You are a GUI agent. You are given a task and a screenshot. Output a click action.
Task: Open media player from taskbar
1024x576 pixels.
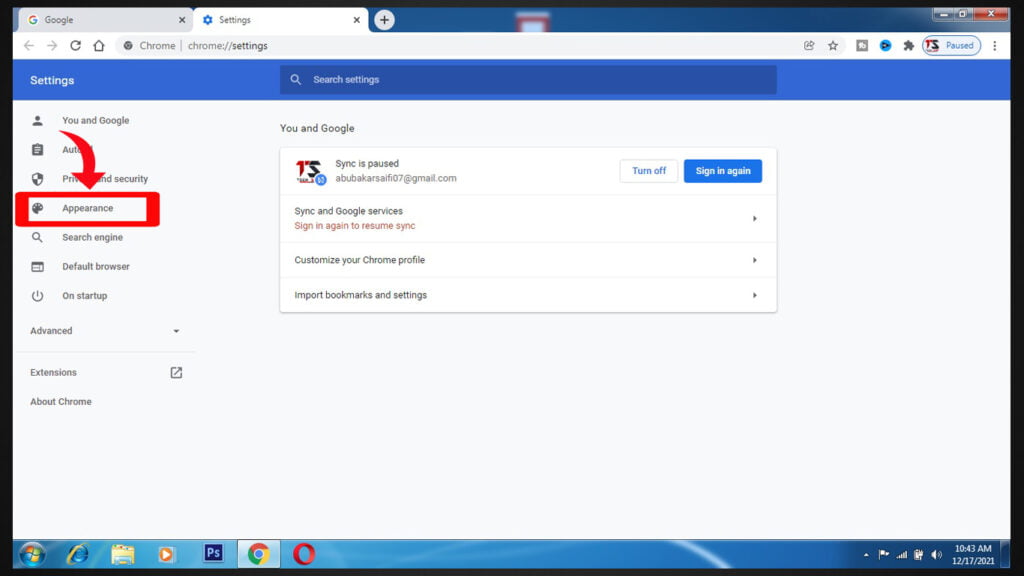tap(166, 554)
